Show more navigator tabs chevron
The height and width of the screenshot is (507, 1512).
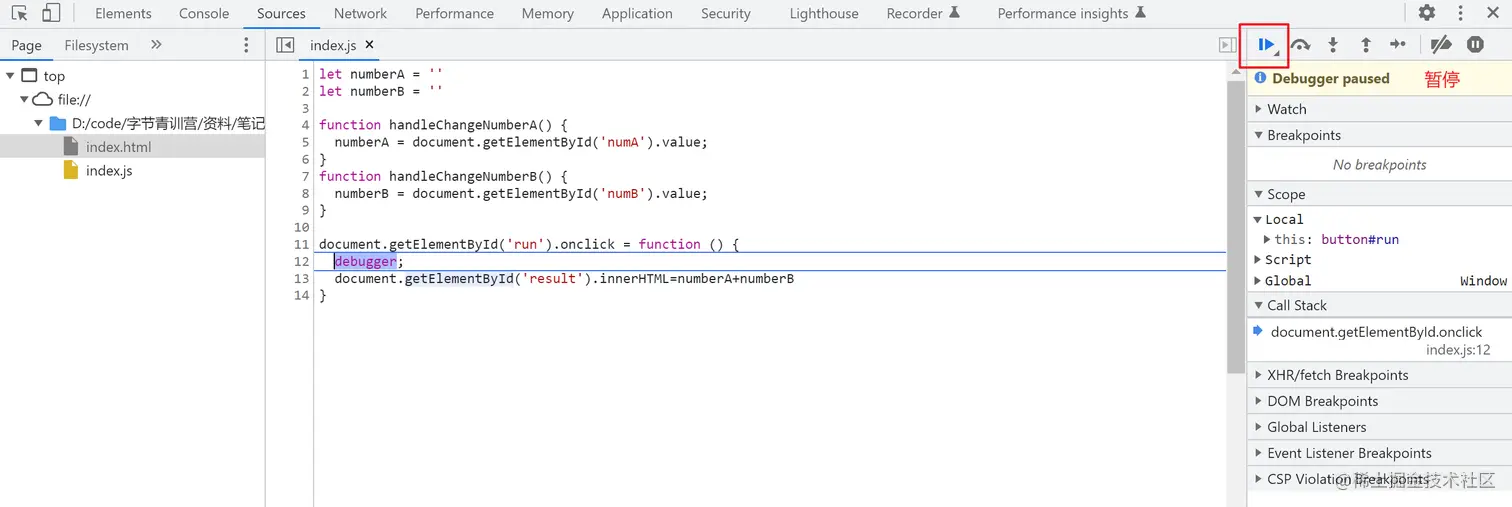click(156, 45)
